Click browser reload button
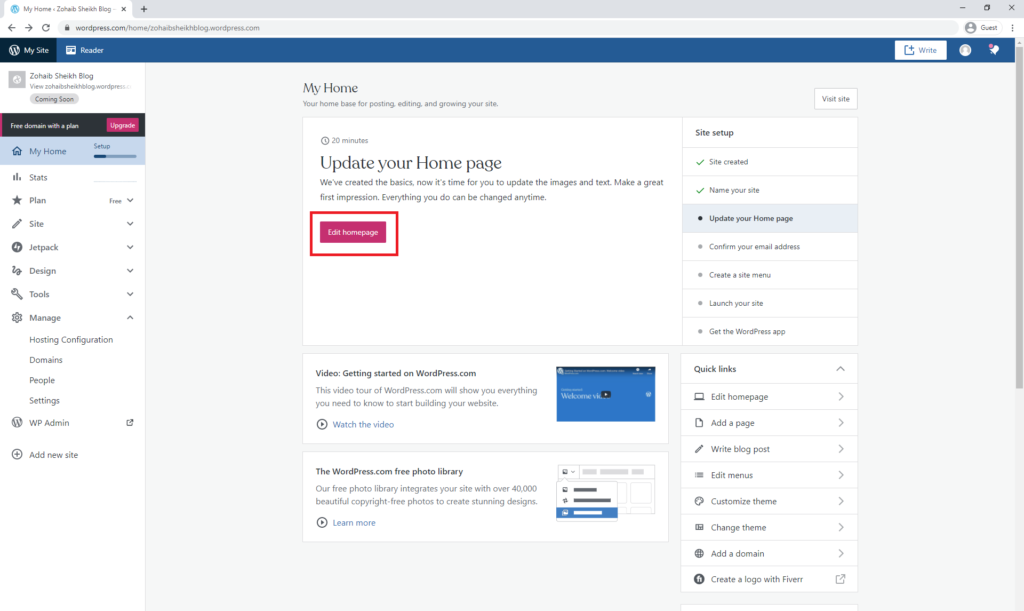 (x=46, y=27)
